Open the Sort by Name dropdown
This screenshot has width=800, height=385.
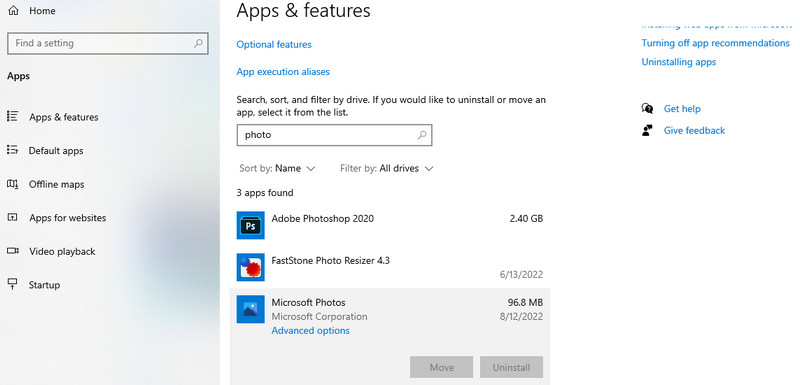pyautogui.click(x=278, y=168)
